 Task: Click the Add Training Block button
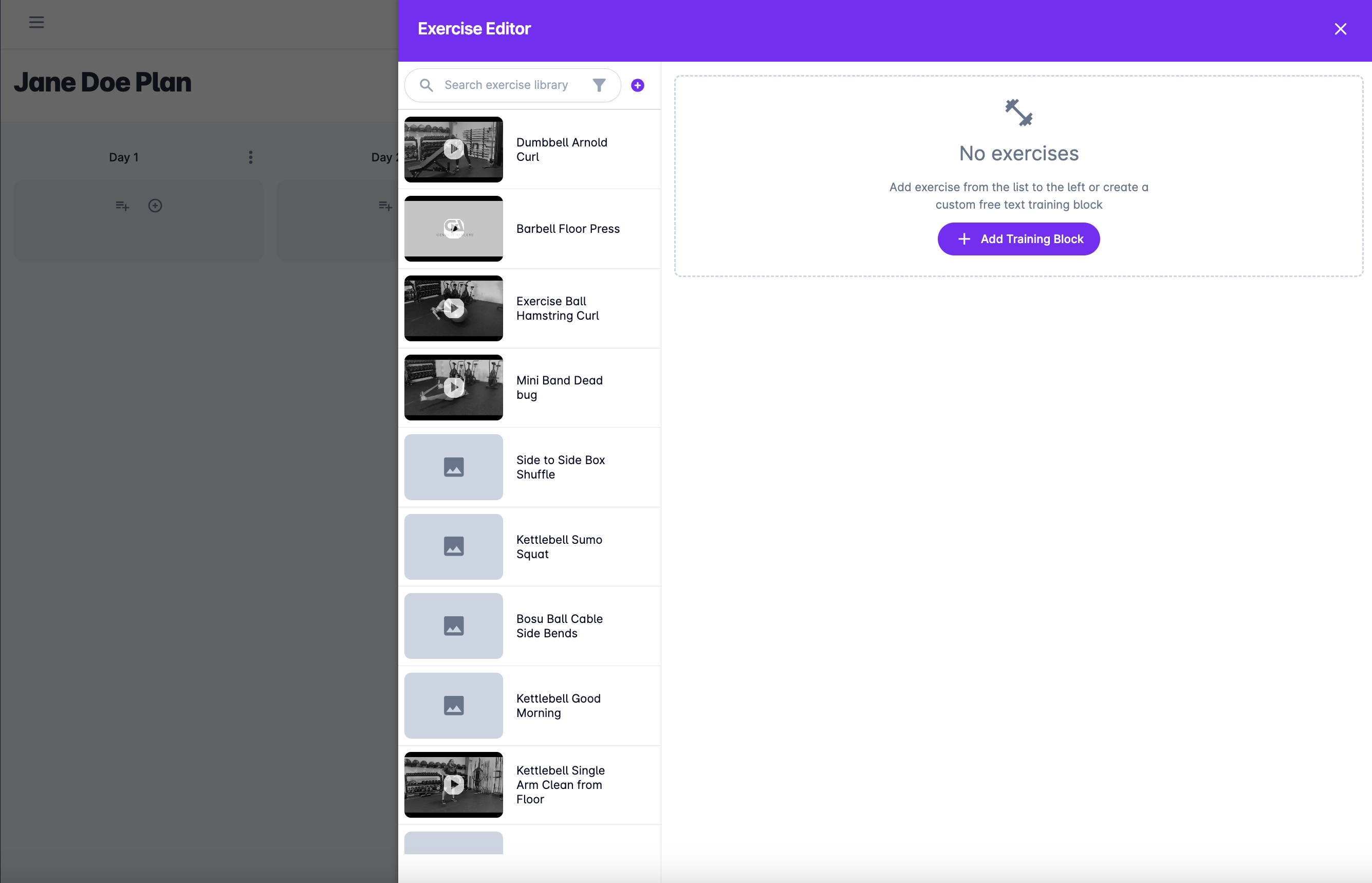(x=1018, y=239)
